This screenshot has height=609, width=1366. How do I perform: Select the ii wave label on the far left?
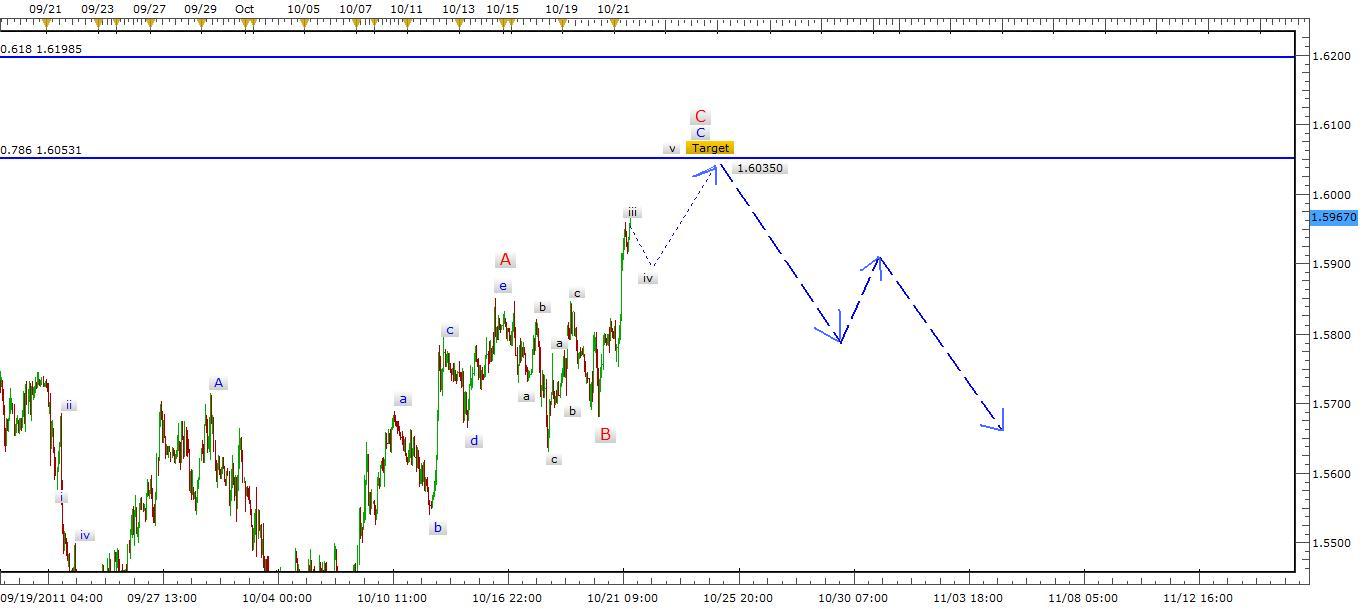click(x=68, y=406)
